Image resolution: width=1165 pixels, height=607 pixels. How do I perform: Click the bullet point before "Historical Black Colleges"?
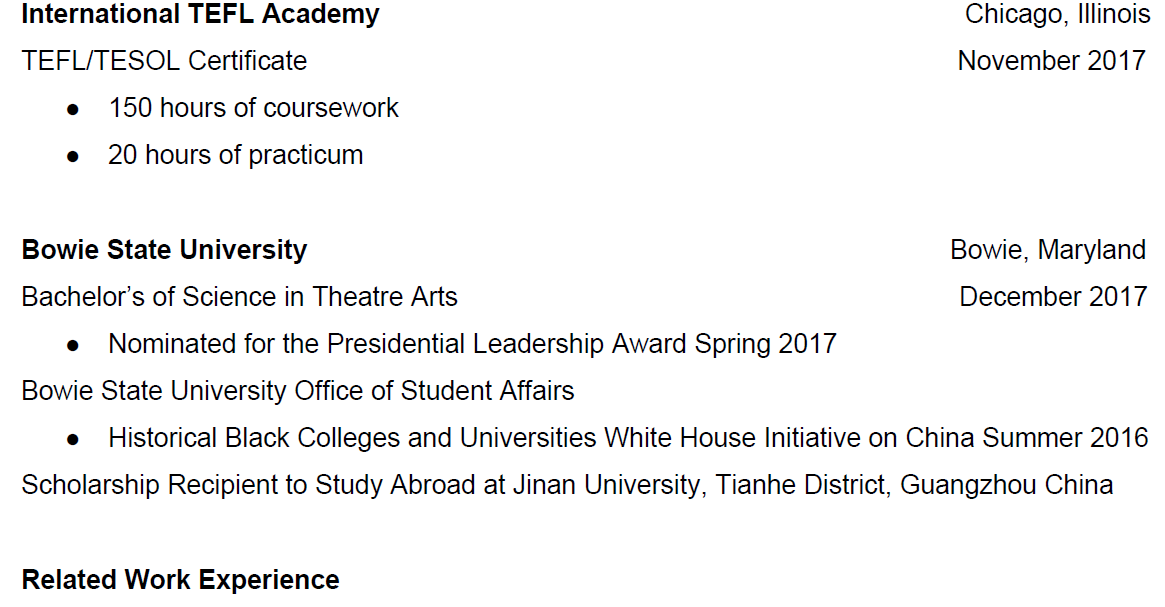73,439
